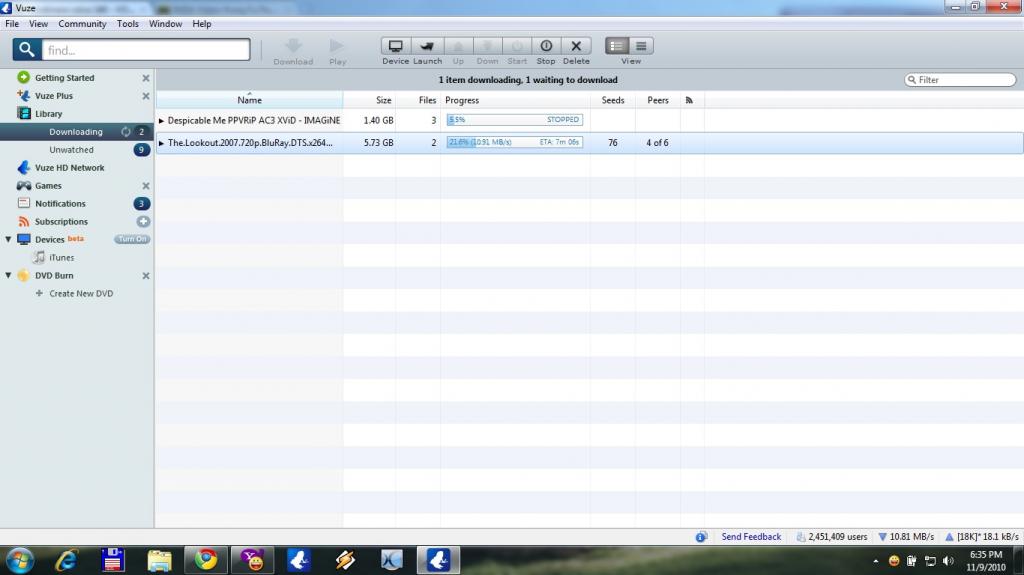Open Games in the sidebar

click(x=48, y=186)
